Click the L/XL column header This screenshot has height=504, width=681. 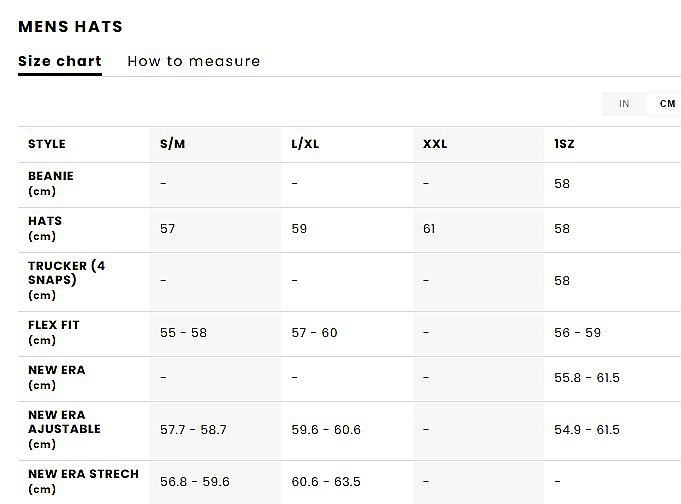(305, 144)
